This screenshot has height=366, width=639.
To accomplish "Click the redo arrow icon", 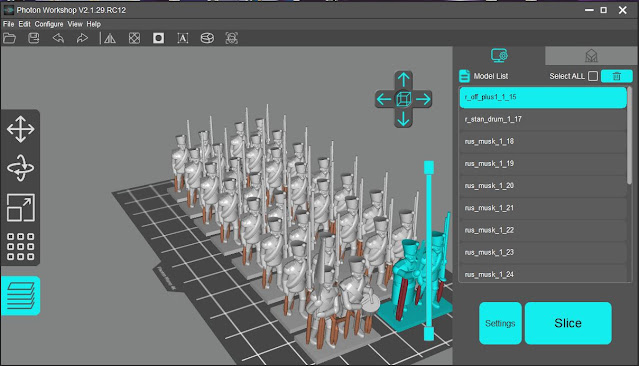I will pyautogui.click(x=82, y=38).
